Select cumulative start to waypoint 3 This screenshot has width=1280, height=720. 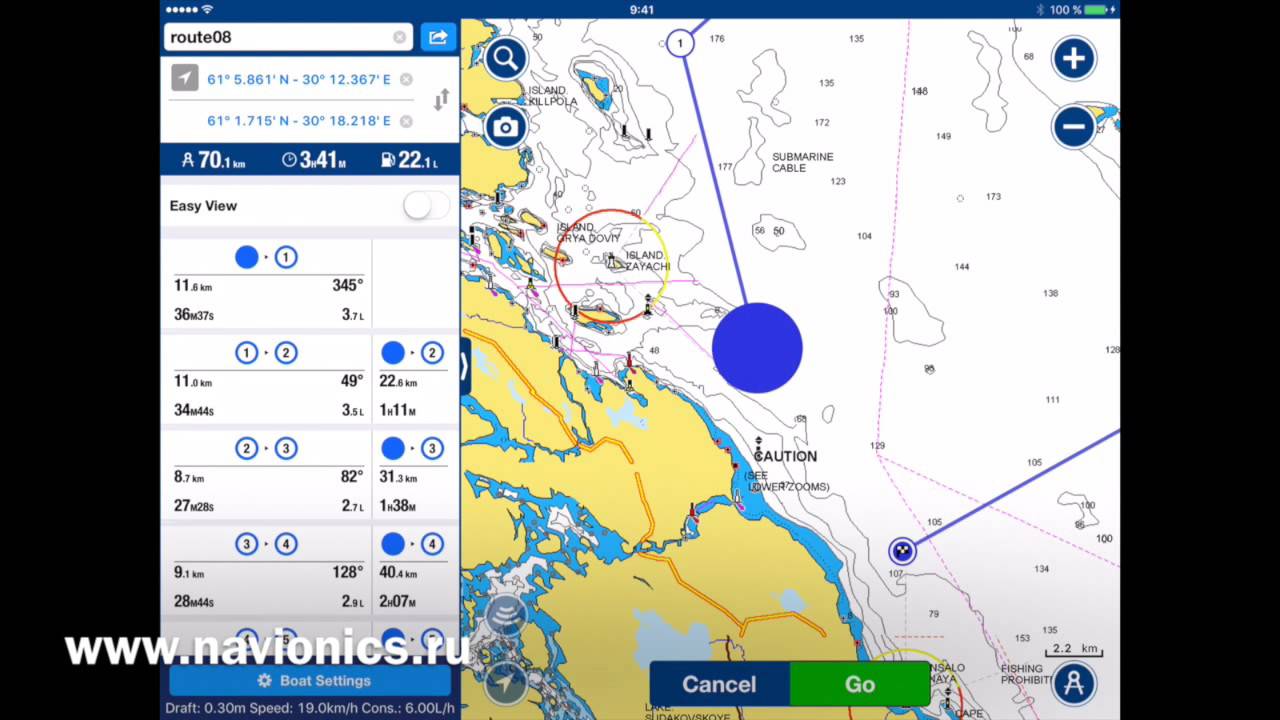pos(414,476)
